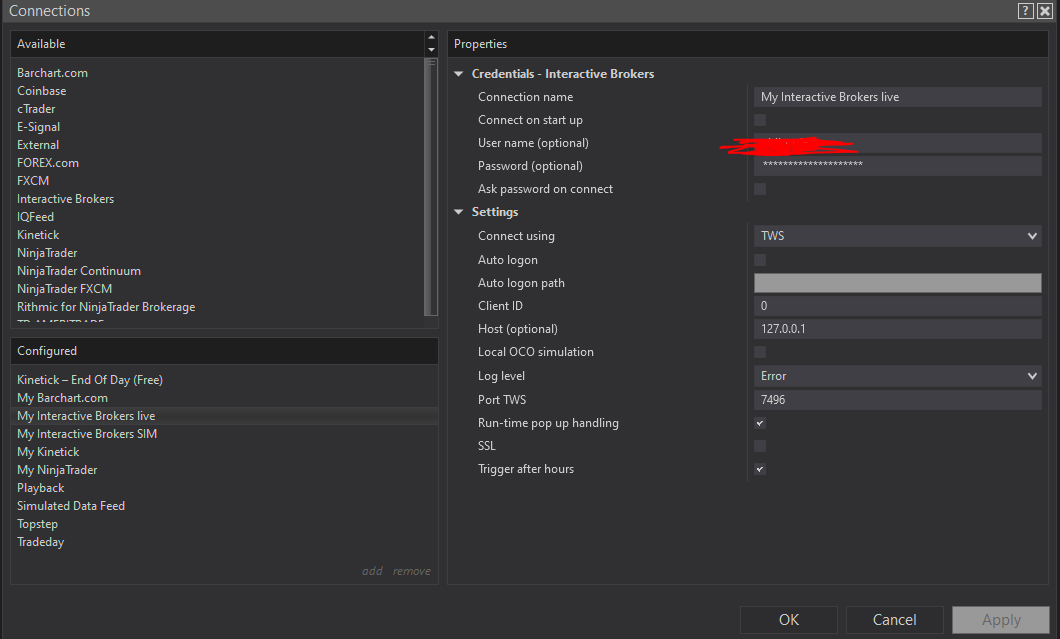Image resolution: width=1060 pixels, height=639 pixels.
Task: Select Simulated Data Feed connection
Action: pos(71,506)
